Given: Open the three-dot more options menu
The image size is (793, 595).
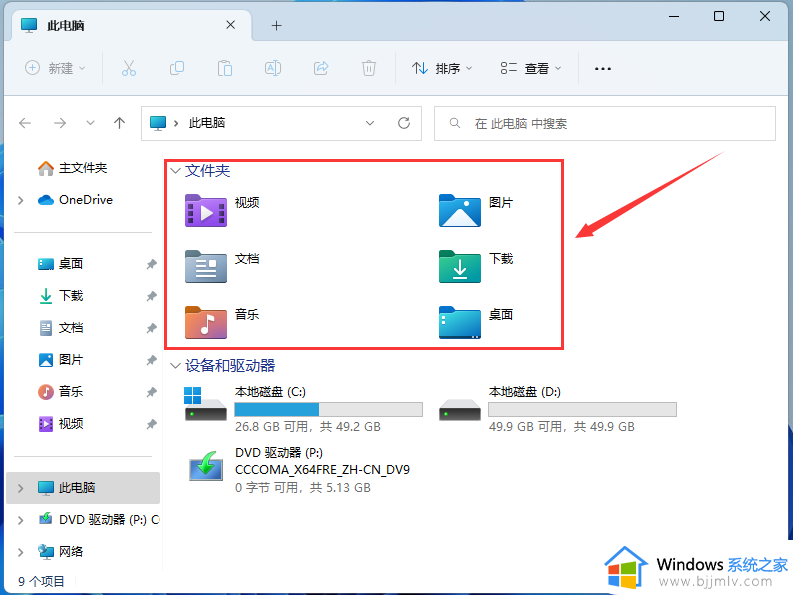Looking at the screenshot, I should [x=602, y=68].
